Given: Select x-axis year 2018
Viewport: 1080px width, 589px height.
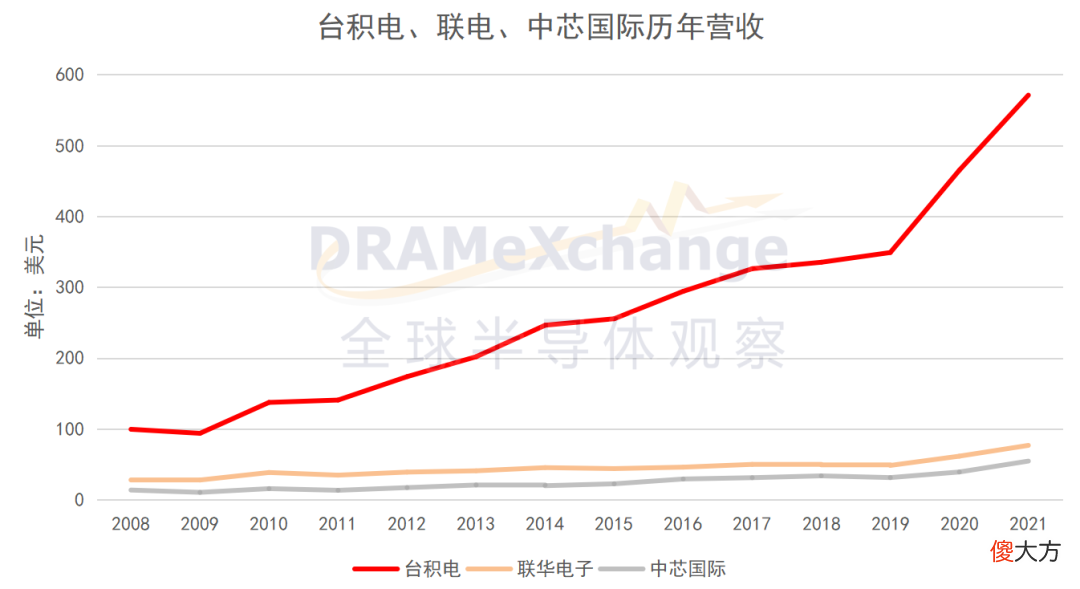Looking at the screenshot, I should (821, 524).
